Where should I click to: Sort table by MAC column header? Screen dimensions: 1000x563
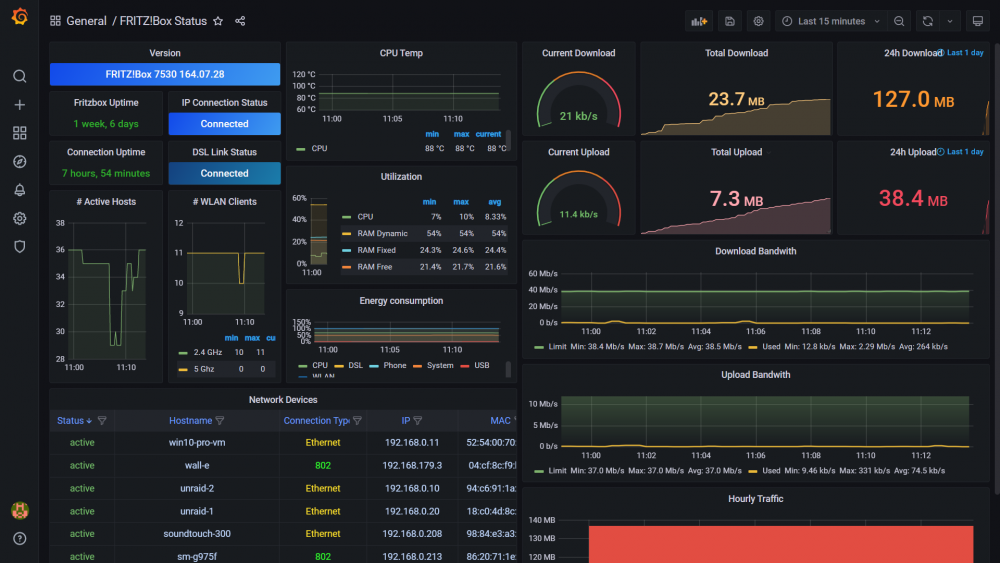coord(500,421)
